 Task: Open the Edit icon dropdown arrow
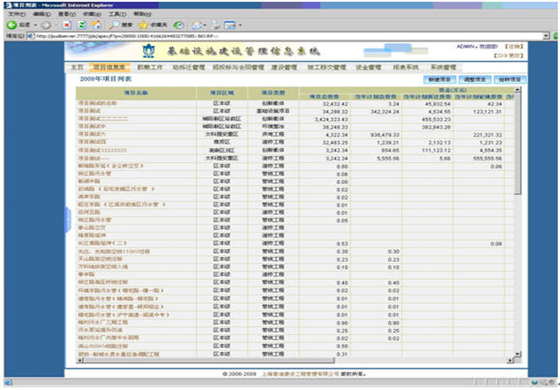pyautogui.click(x=240, y=25)
